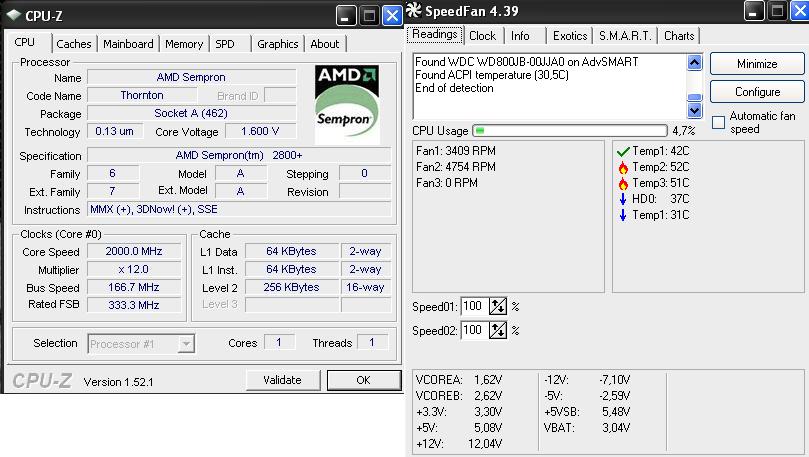Click the +12V '12,04V' voltage reading
The height and width of the screenshot is (457, 809).
485,444
